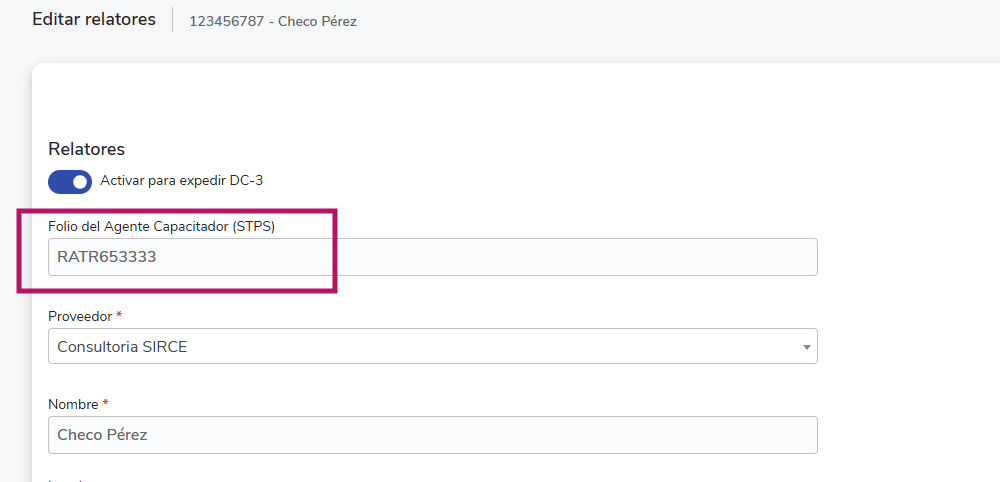Click the 'Nombre' field label

point(73,404)
